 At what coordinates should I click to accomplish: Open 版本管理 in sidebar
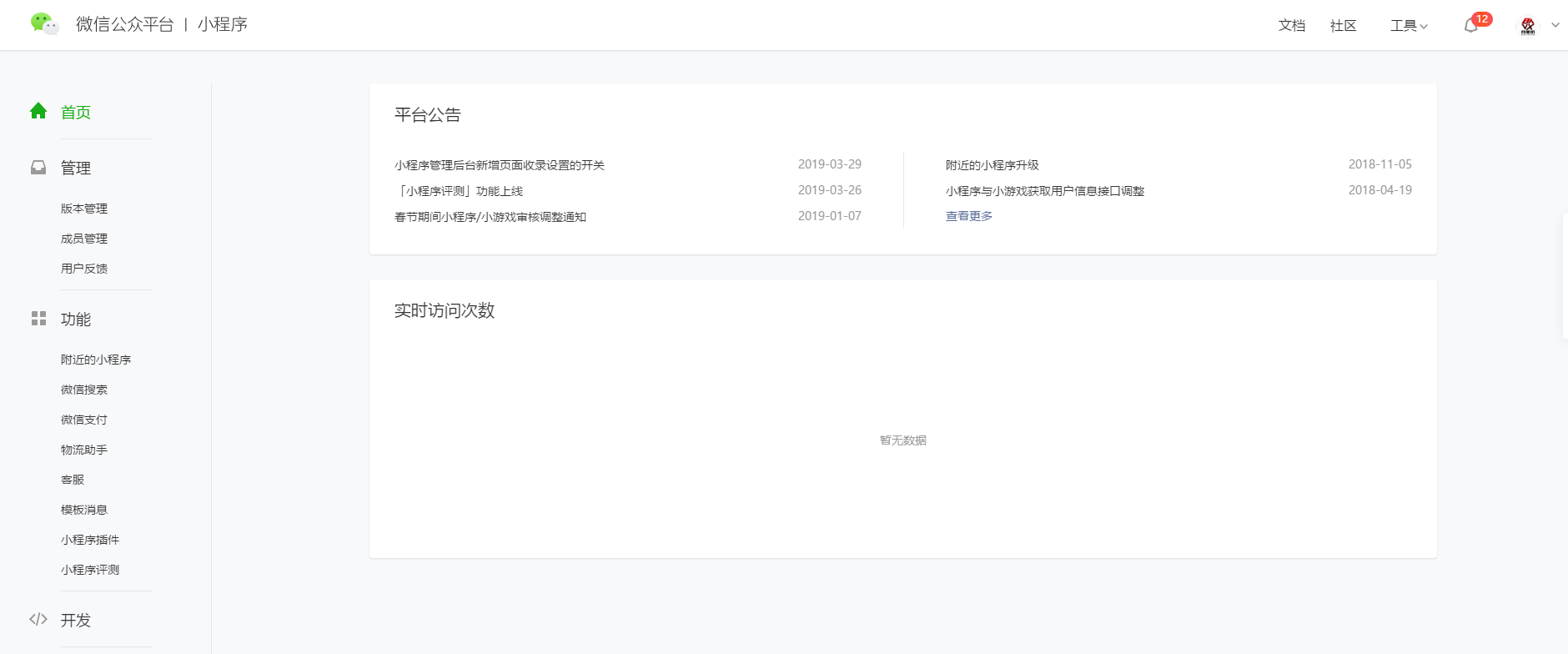[84, 209]
